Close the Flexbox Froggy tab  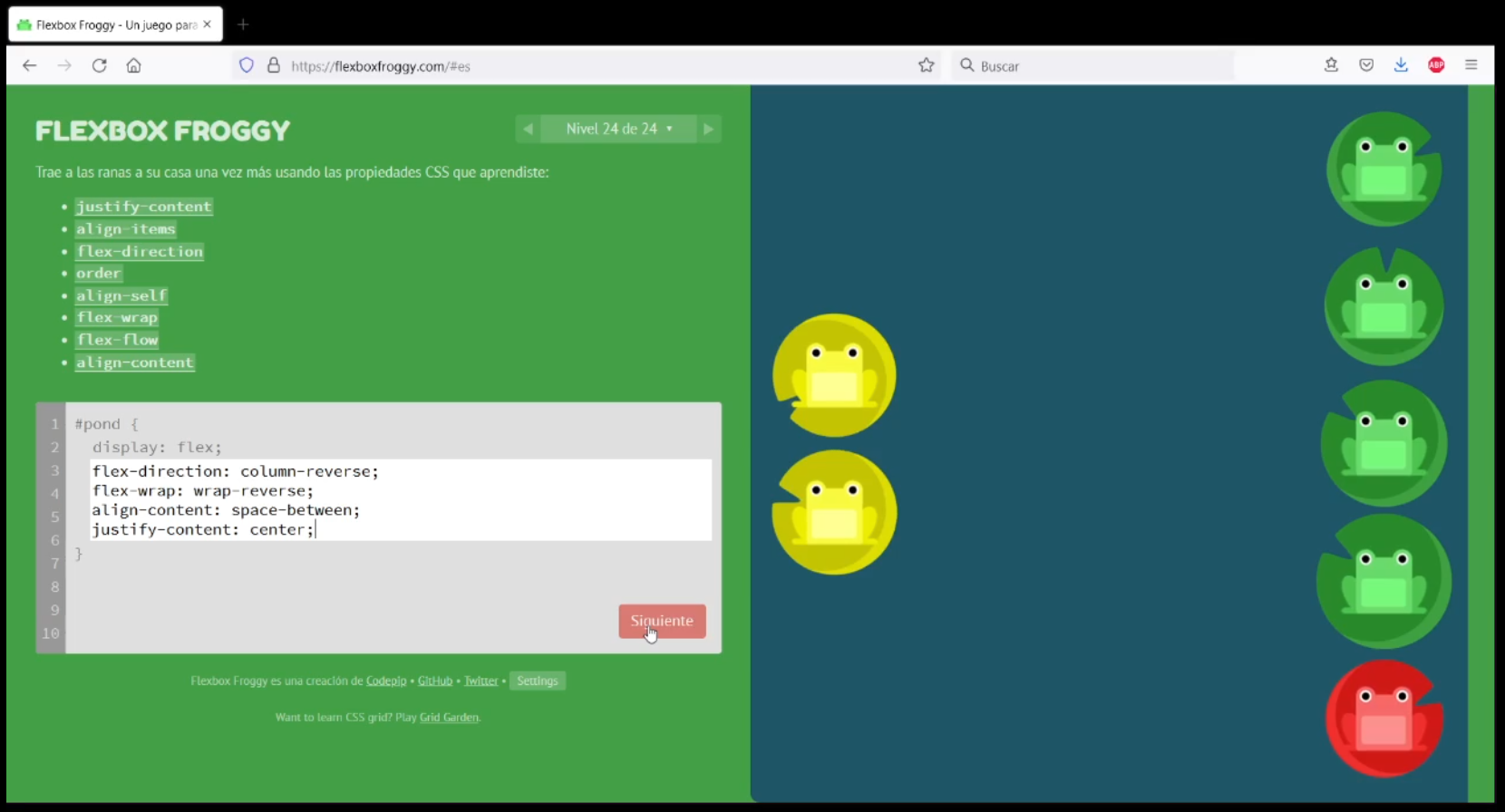[x=208, y=24]
